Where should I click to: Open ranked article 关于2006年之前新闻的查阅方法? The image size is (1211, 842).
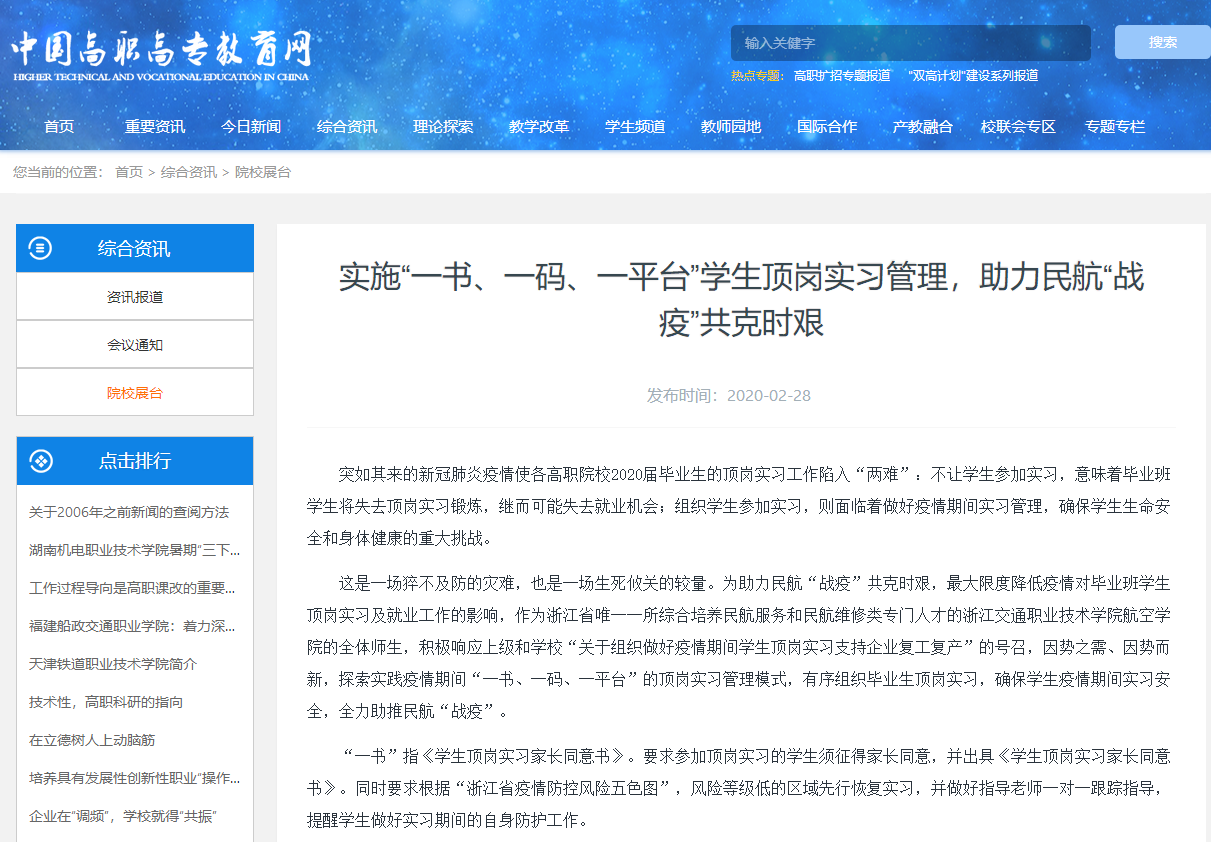tap(129, 512)
